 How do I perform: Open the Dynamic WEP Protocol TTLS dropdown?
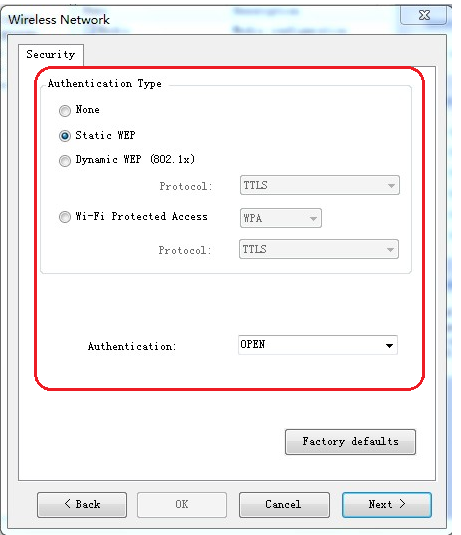pos(320,185)
